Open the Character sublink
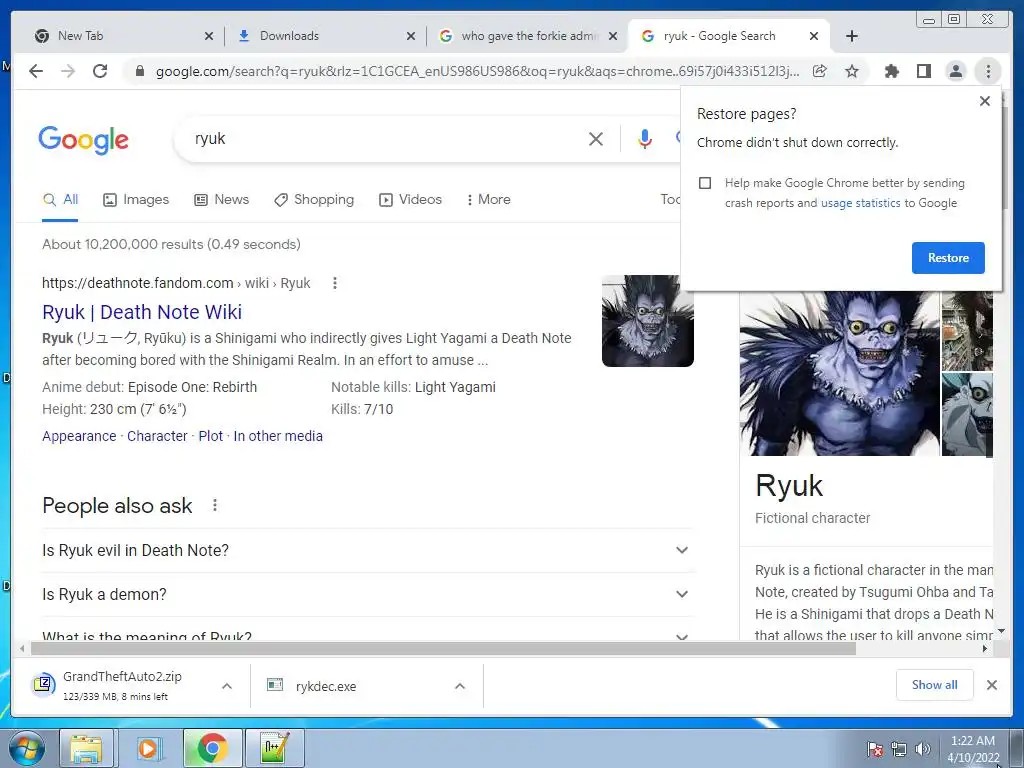This screenshot has width=1024, height=768. [157, 436]
